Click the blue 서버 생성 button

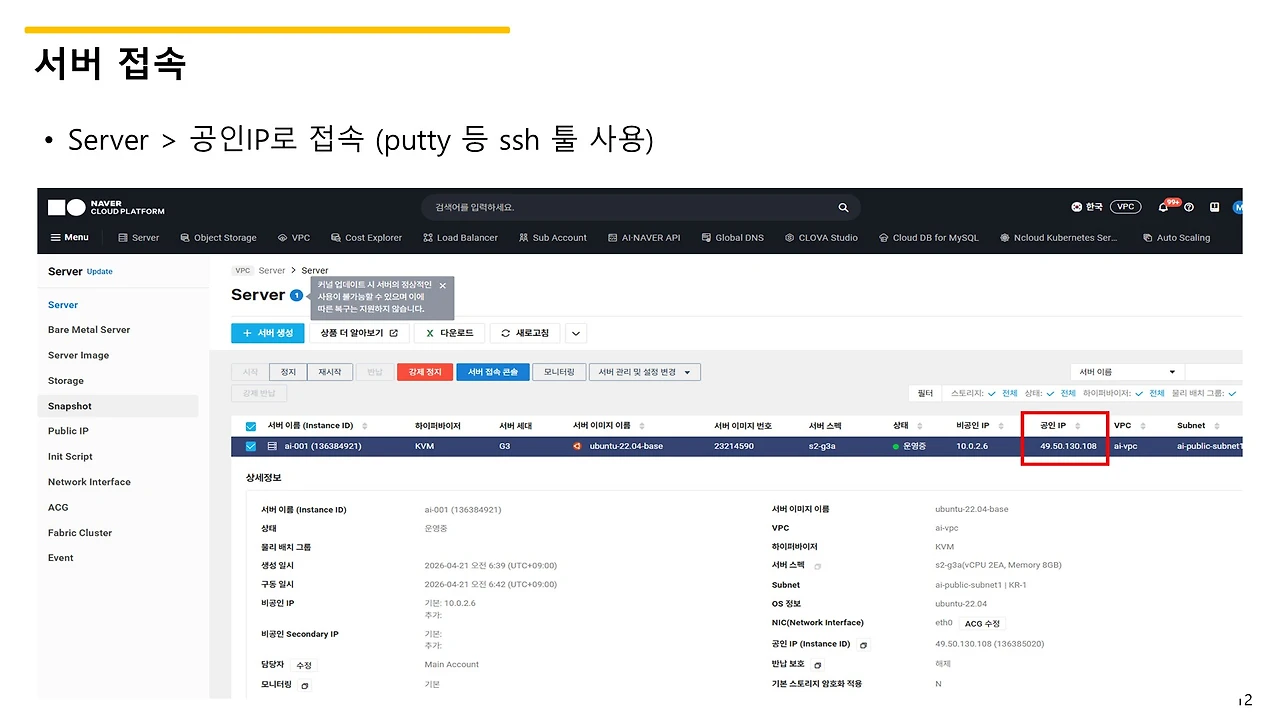[x=267, y=332]
